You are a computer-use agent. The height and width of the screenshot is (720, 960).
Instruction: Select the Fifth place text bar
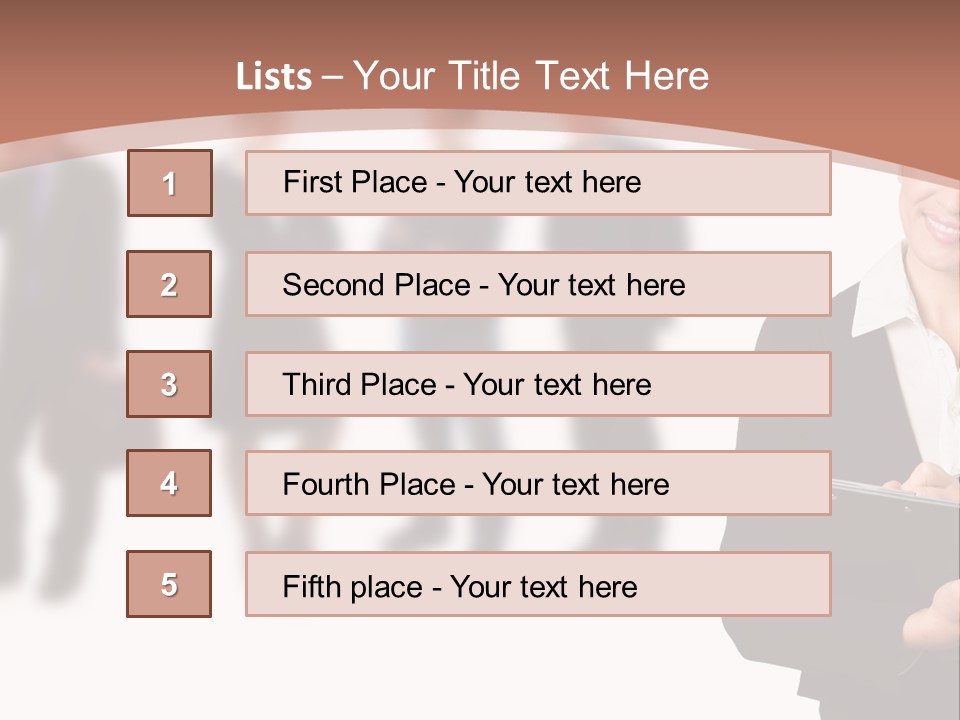click(x=538, y=584)
